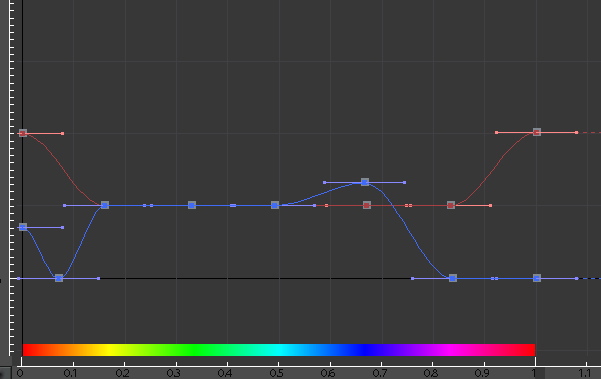Screen dimensions: 601x379
Task: Select the red keyframe at 1.0 on top
Action: (537, 132)
